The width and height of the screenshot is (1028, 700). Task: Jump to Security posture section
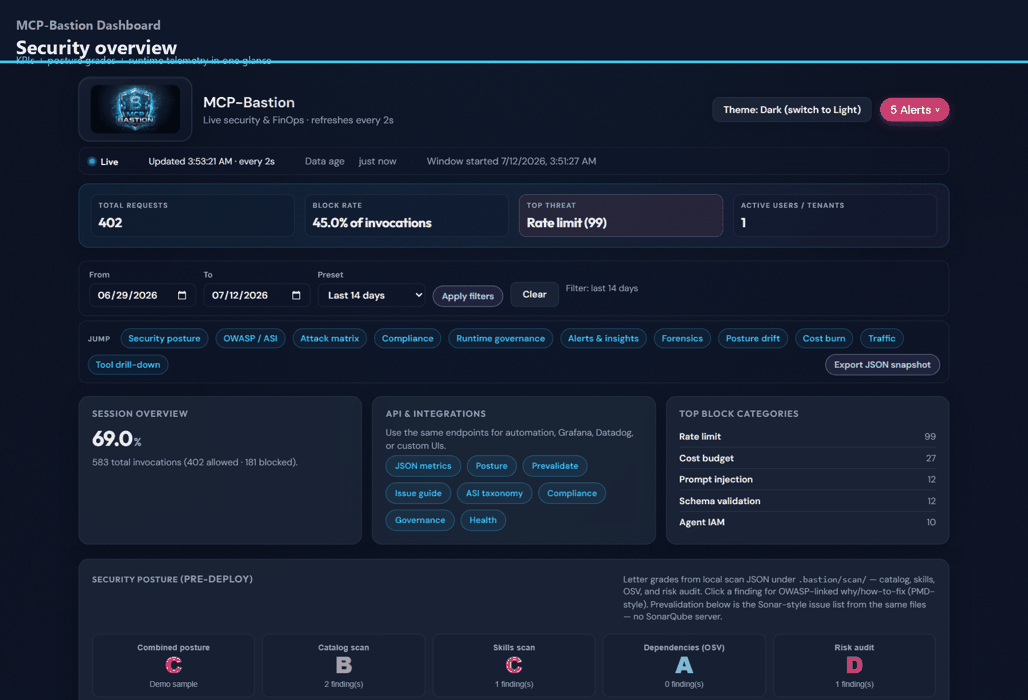click(165, 339)
